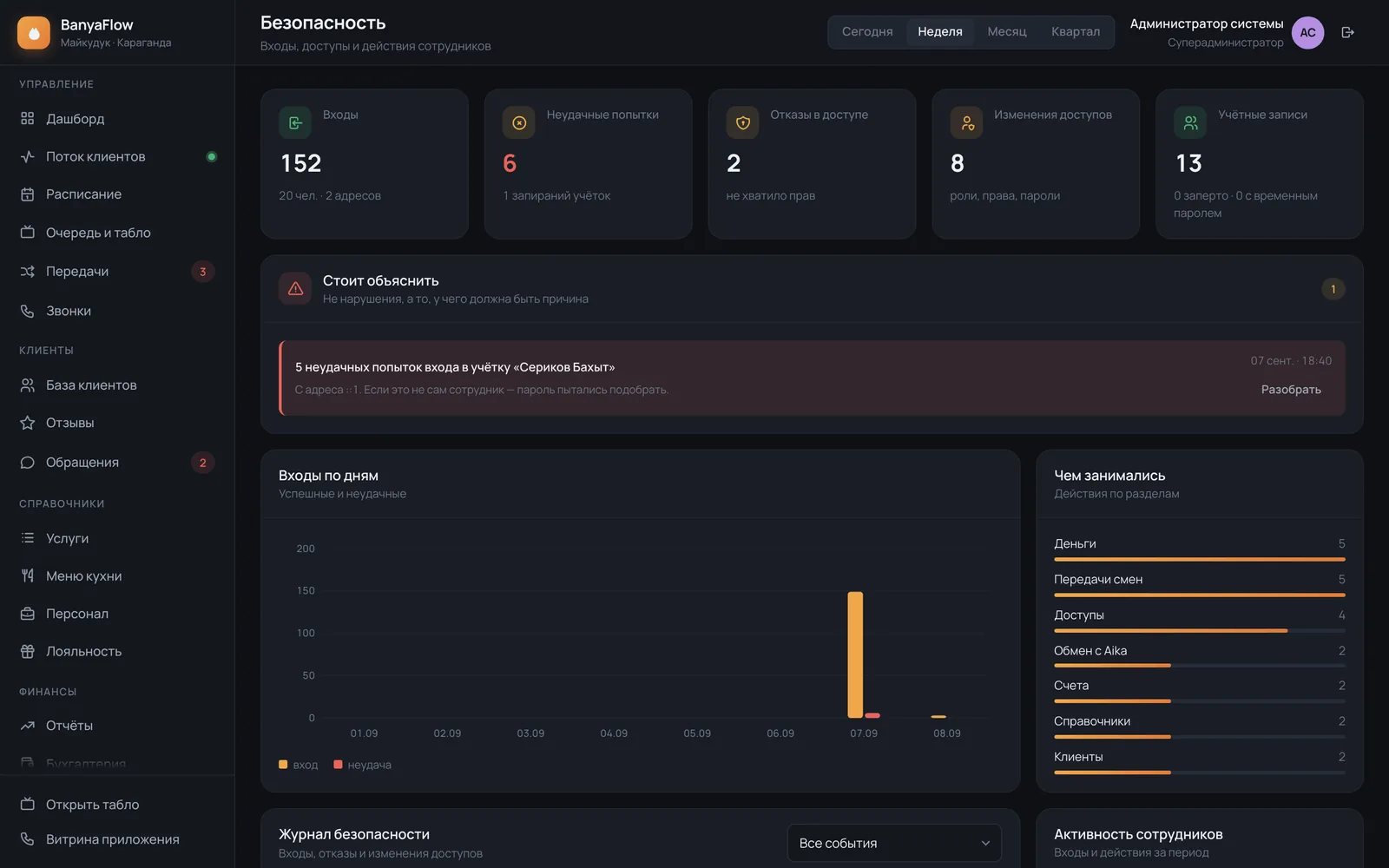The image size is (1389, 868).
Task: Click the Деньги activity progress bar
Action: pyautogui.click(x=1200, y=560)
